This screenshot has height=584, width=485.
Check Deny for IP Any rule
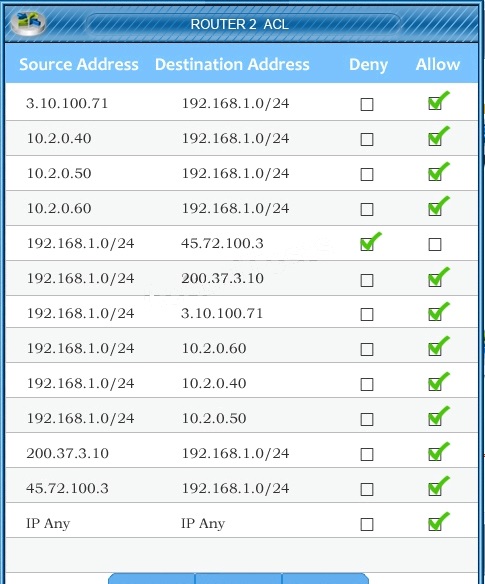tap(367, 524)
